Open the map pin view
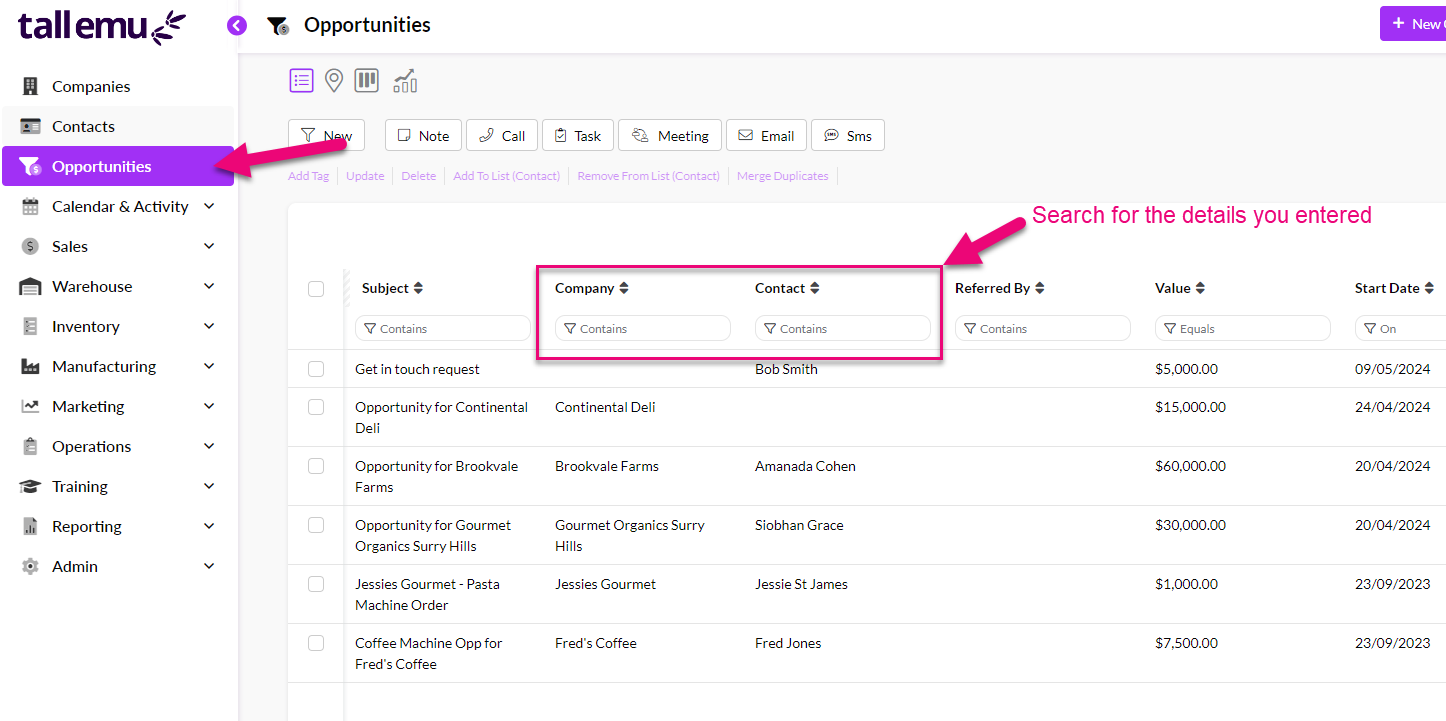Image resolution: width=1446 pixels, height=721 pixels. click(x=334, y=81)
